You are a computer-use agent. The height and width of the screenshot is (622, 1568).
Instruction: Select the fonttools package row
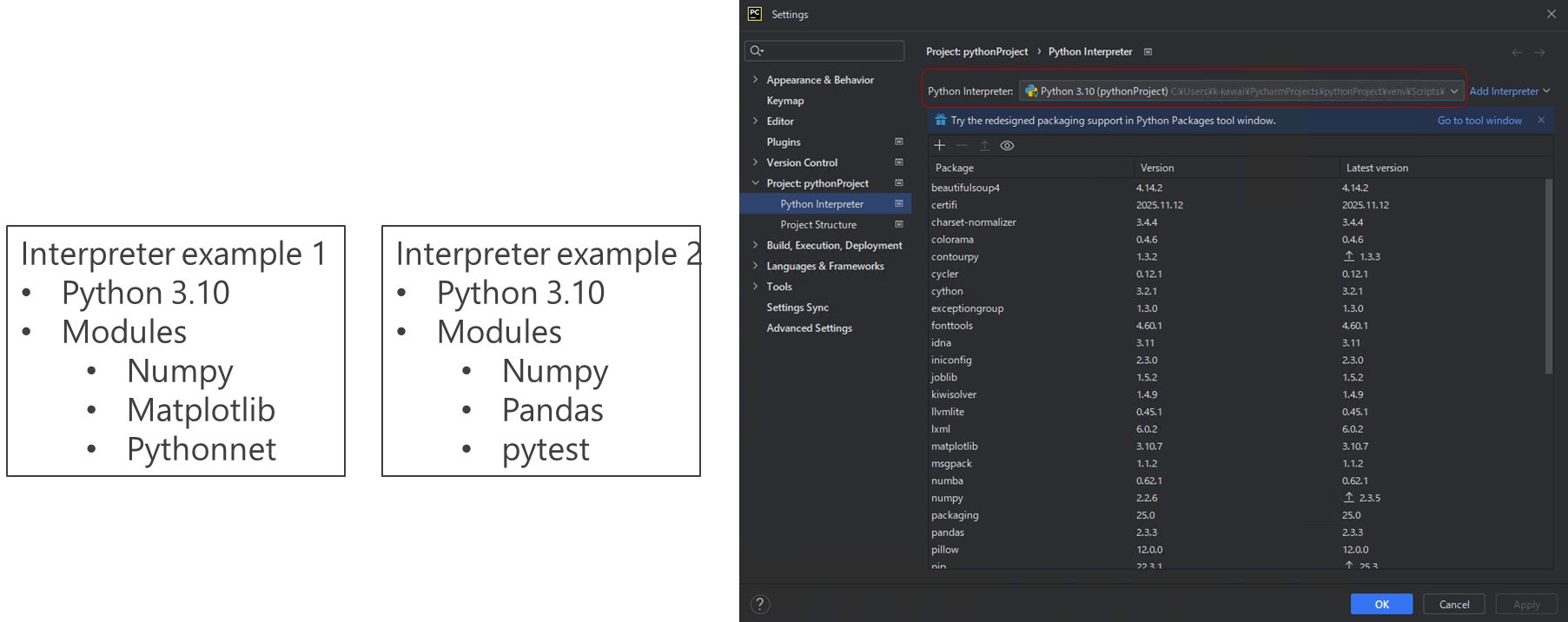pyautogui.click(x=1237, y=326)
